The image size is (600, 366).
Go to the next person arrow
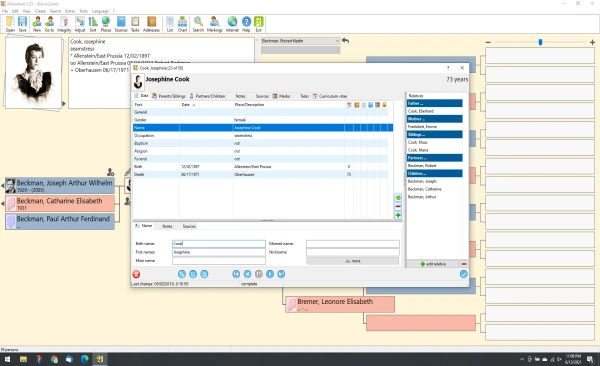(270, 274)
